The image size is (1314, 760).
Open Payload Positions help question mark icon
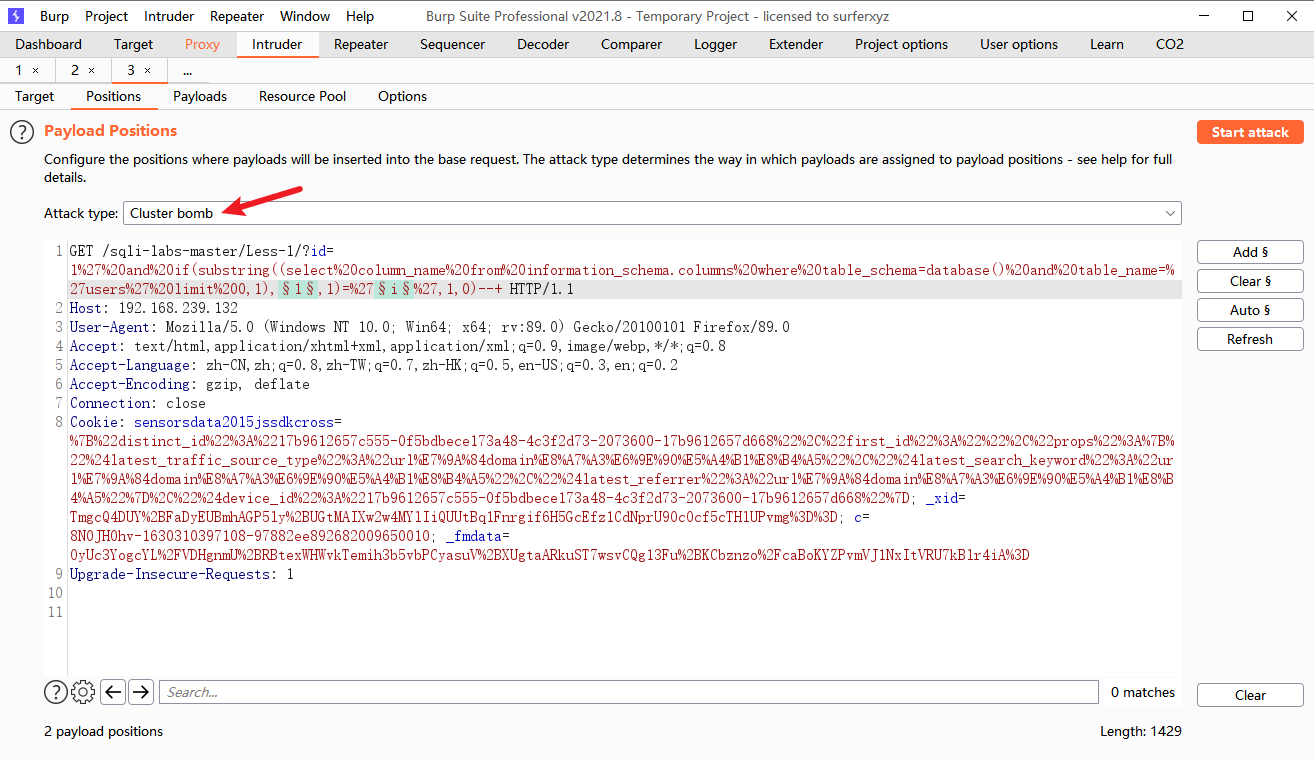click(22, 132)
